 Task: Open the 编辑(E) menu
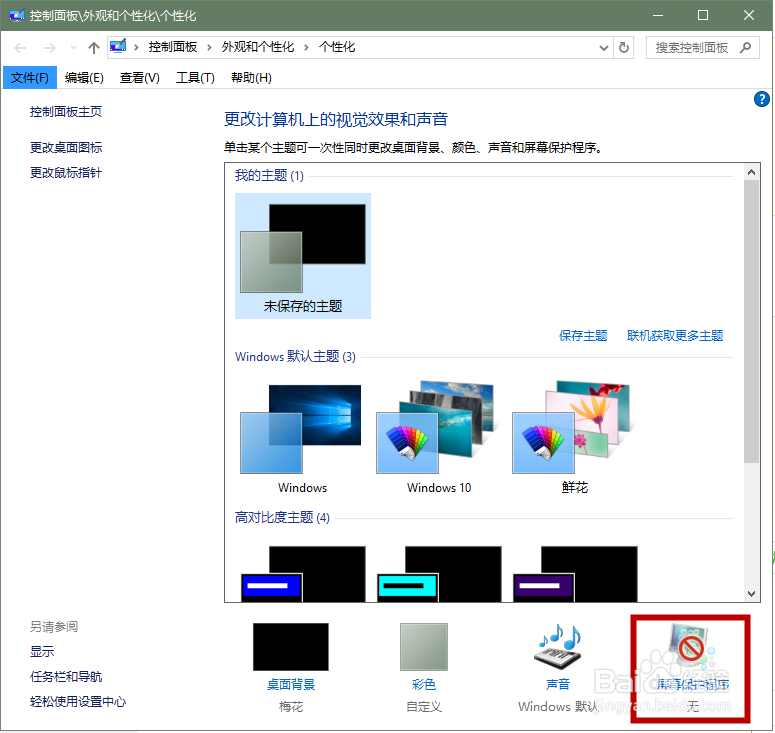tap(84, 78)
